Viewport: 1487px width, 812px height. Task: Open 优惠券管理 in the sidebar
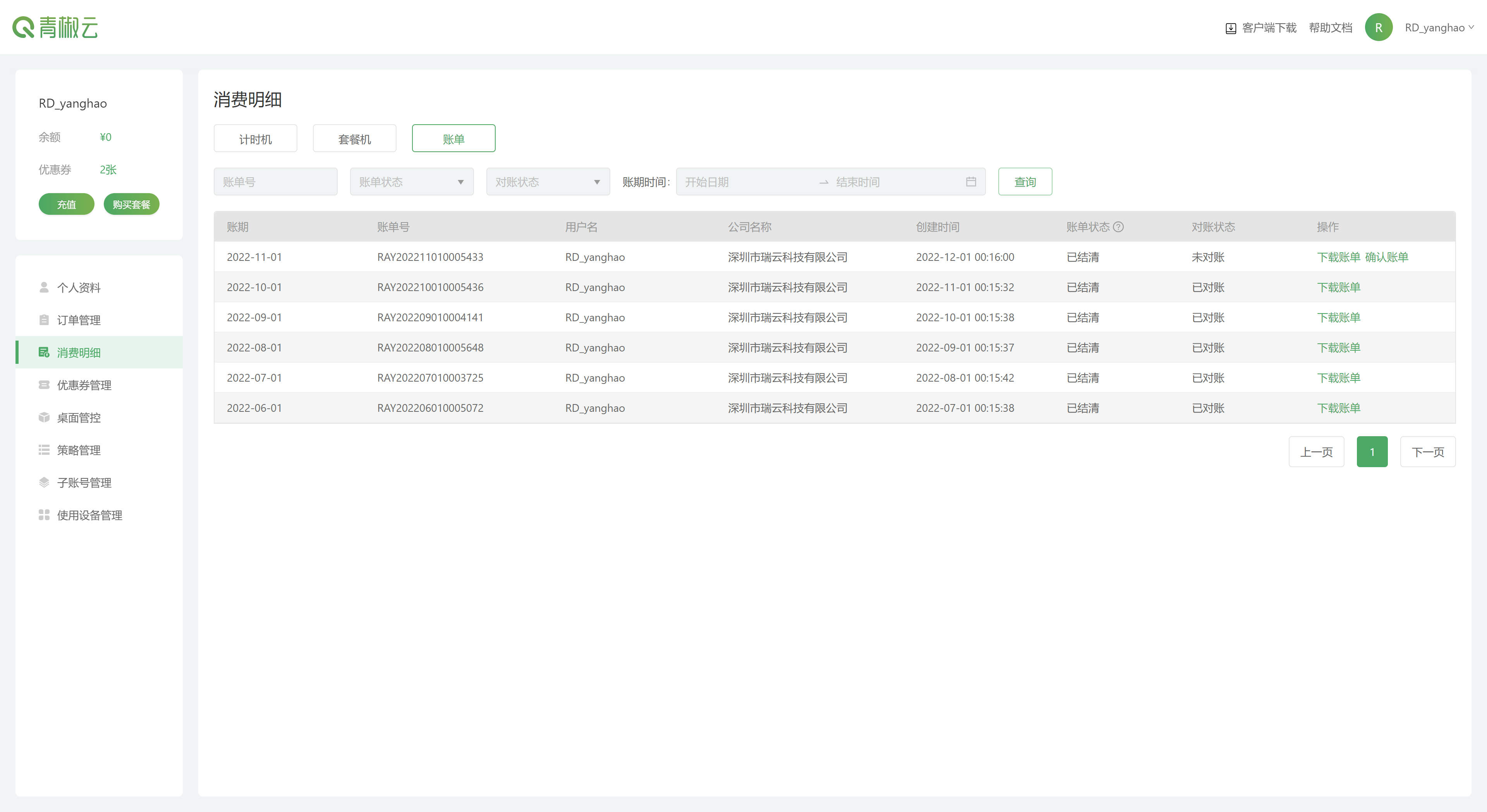(99, 385)
